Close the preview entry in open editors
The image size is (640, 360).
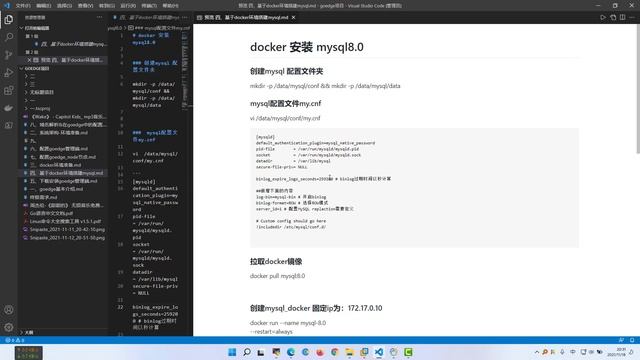pos(29,60)
